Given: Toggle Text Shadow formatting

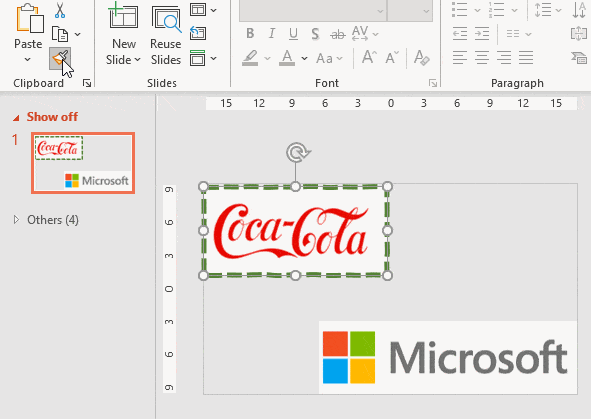Looking at the screenshot, I should (x=315, y=34).
